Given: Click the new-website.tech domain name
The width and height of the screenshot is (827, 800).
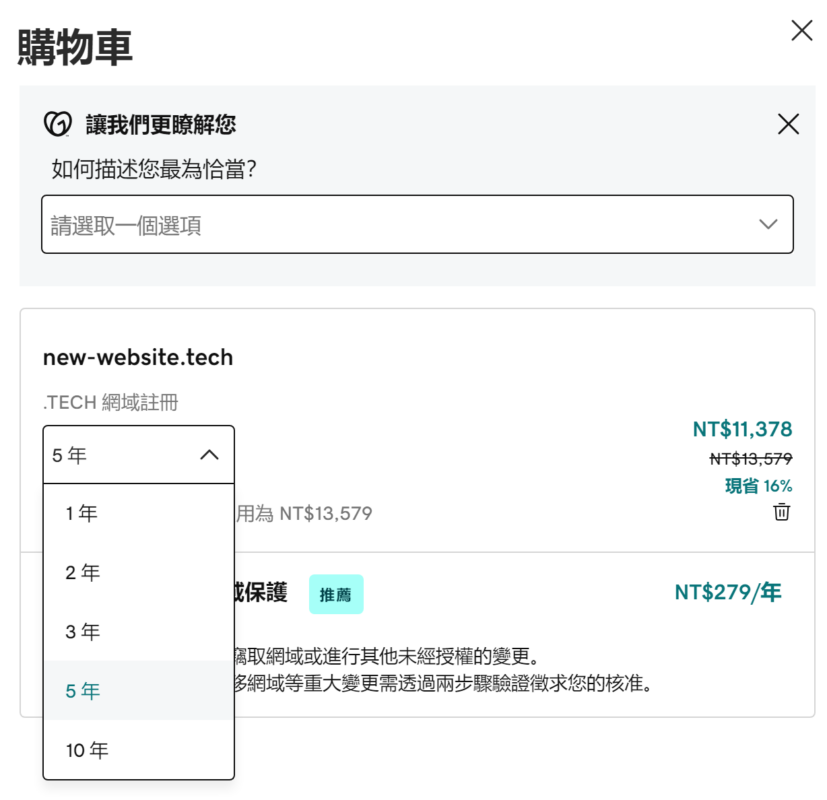Looking at the screenshot, I should click(x=138, y=357).
